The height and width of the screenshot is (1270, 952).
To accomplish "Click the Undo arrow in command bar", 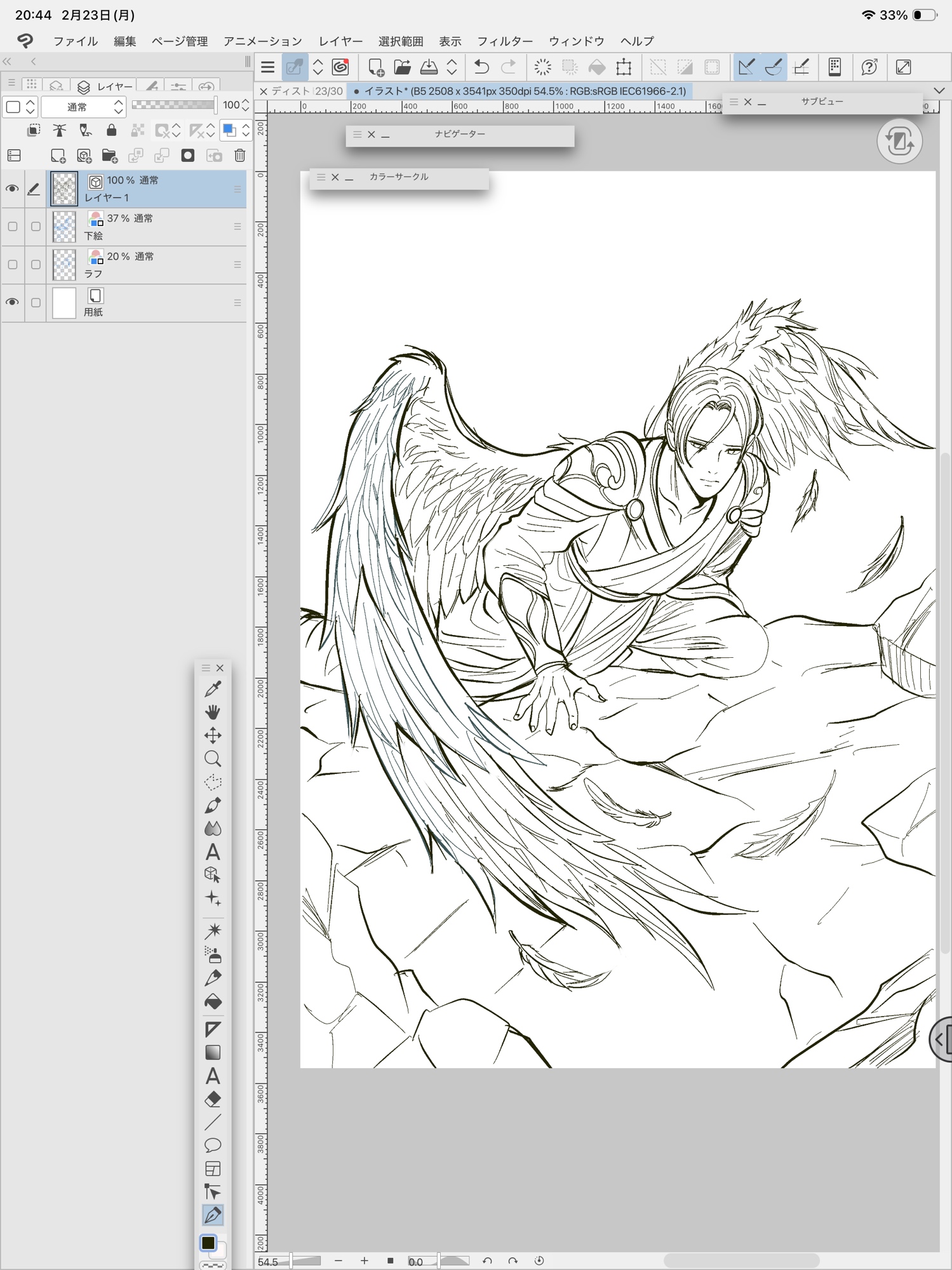I will (x=481, y=67).
